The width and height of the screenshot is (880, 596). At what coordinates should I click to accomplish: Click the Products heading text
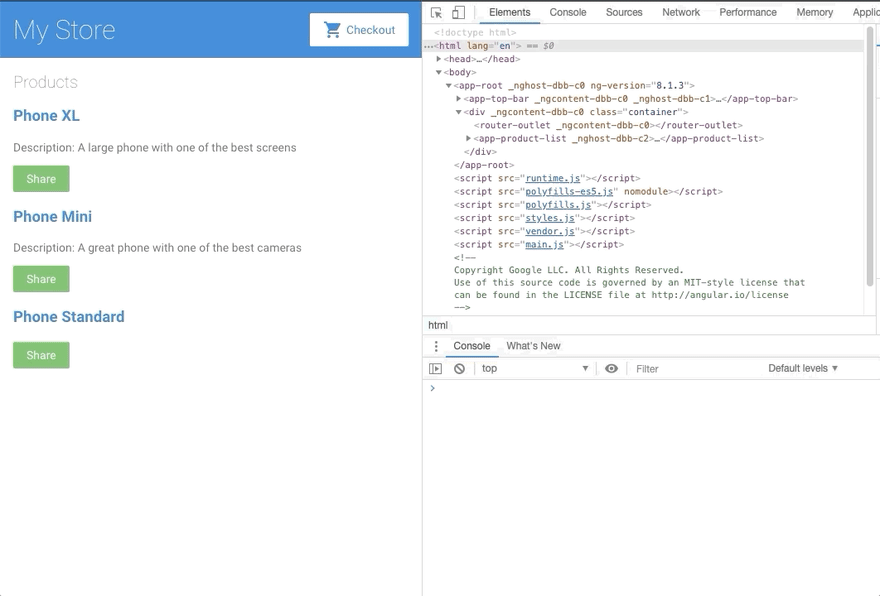click(x=45, y=82)
